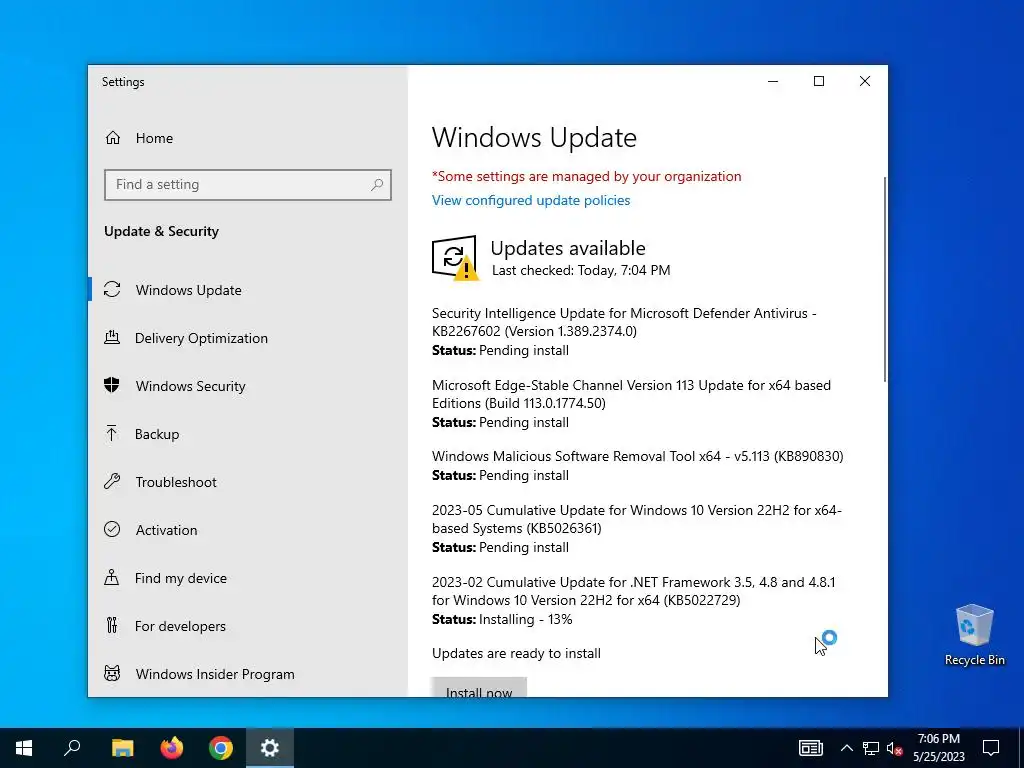The image size is (1024, 768).
Task: Launch Firefox from taskbar
Action: 172,748
